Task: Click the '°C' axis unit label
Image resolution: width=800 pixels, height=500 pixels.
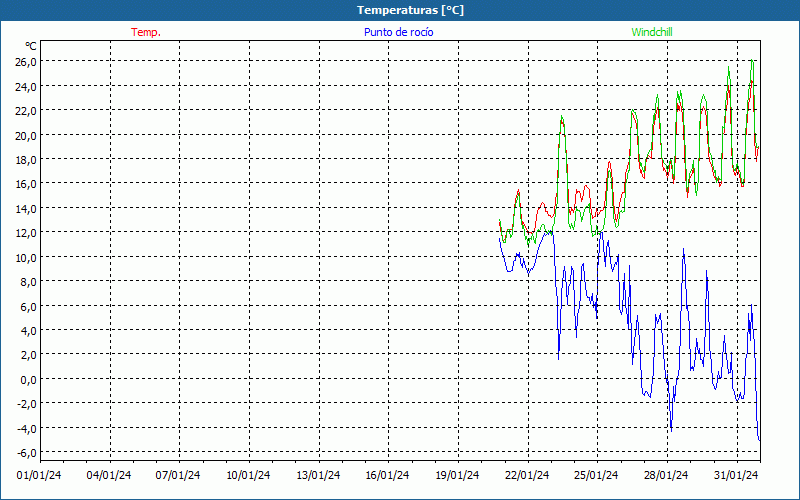Action: coord(31,46)
